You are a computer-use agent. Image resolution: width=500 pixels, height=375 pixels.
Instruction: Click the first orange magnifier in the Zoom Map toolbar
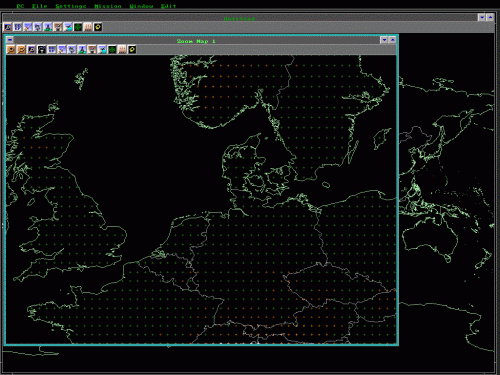pyautogui.click(x=11, y=50)
